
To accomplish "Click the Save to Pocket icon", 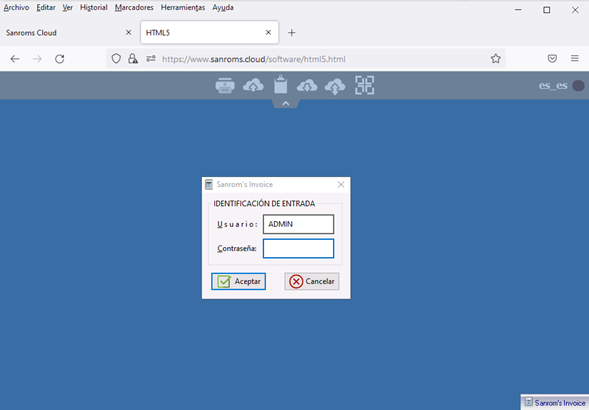I will 552,59.
